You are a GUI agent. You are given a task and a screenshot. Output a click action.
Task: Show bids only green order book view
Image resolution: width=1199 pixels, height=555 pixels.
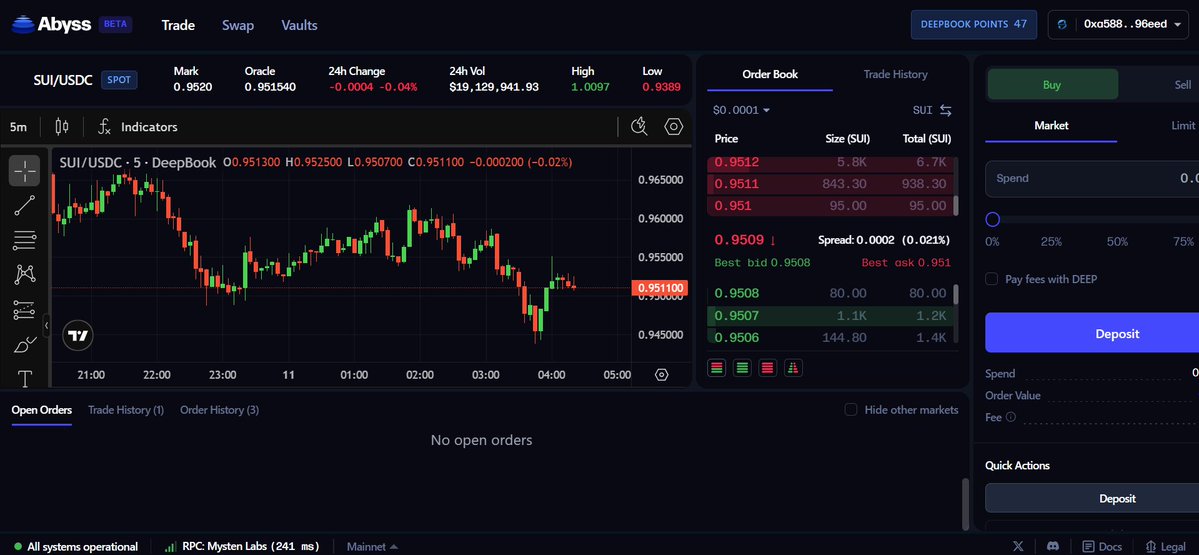[742, 368]
